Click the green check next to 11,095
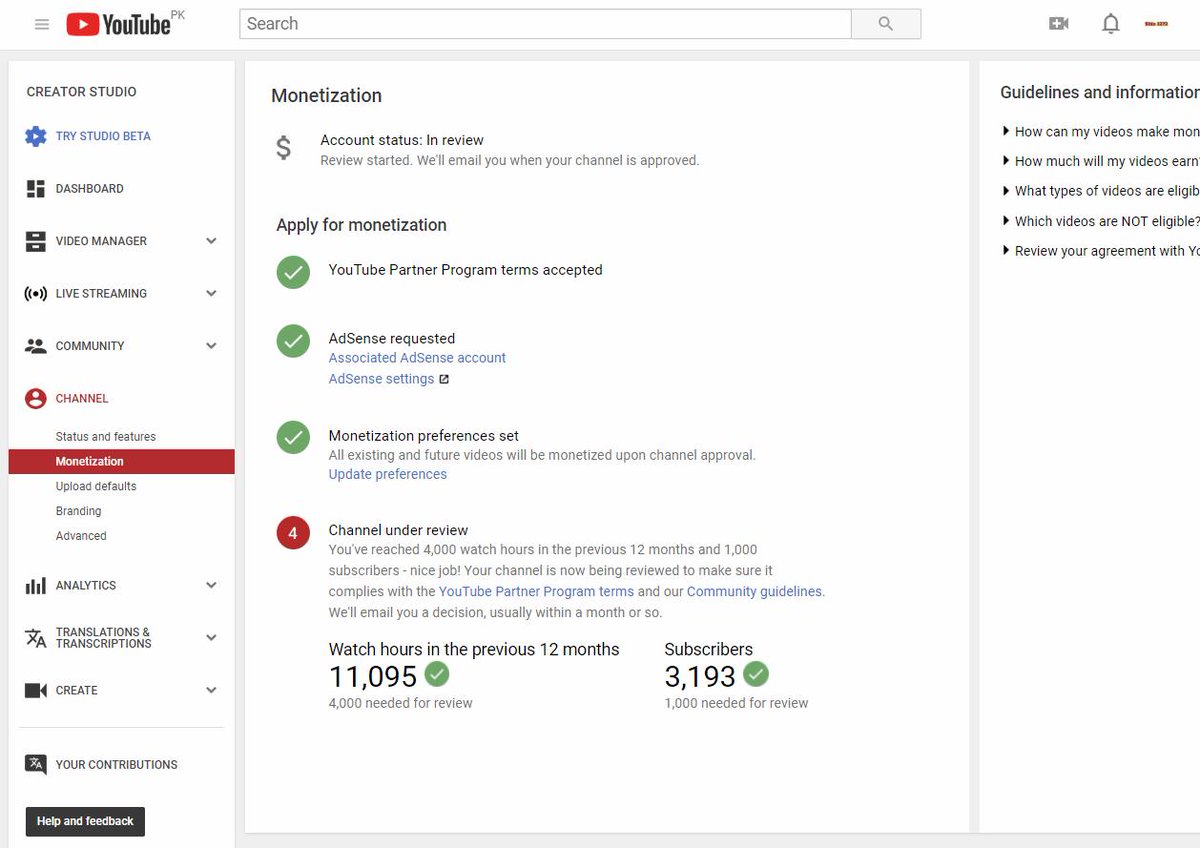 (x=437, y=674)
